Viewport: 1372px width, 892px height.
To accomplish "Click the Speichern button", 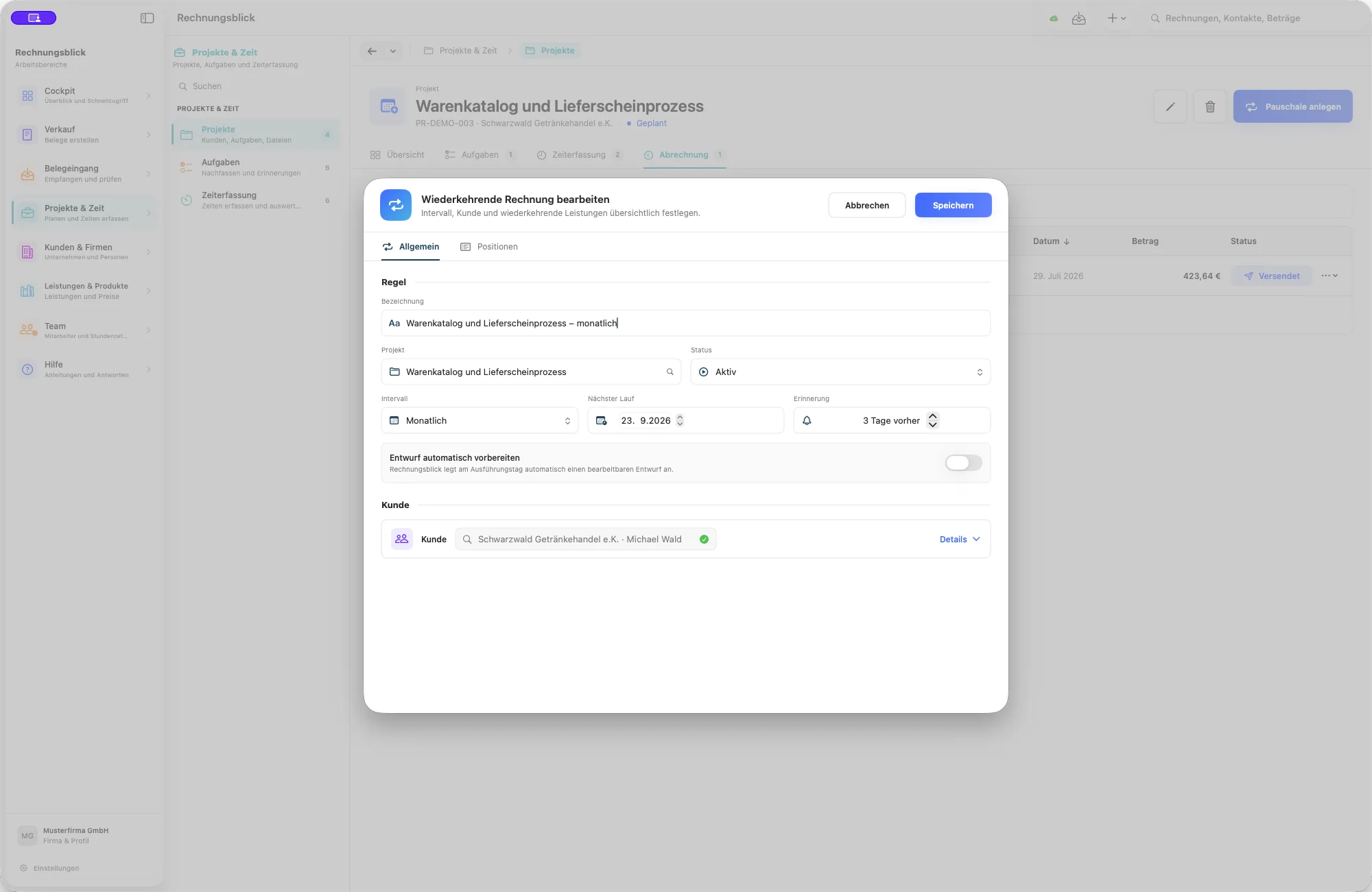I will tap(953, 205).
